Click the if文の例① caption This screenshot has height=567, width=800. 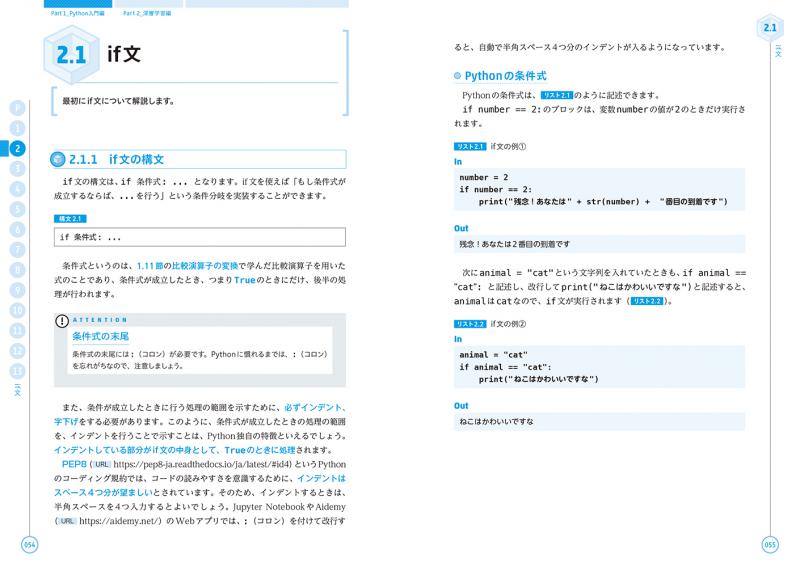(508, 146)
